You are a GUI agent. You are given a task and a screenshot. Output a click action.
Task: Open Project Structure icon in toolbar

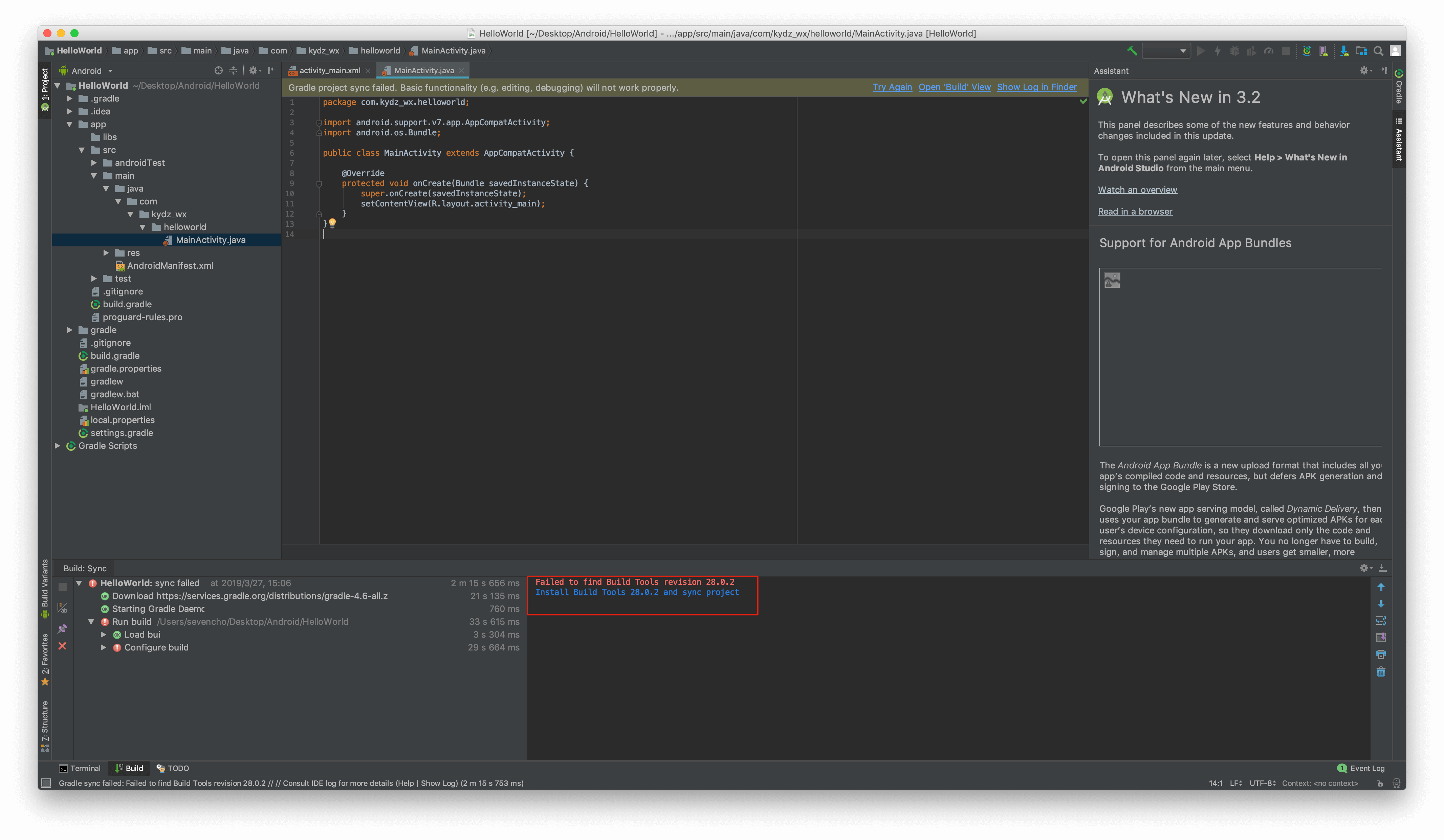[x=1361, y=51]
